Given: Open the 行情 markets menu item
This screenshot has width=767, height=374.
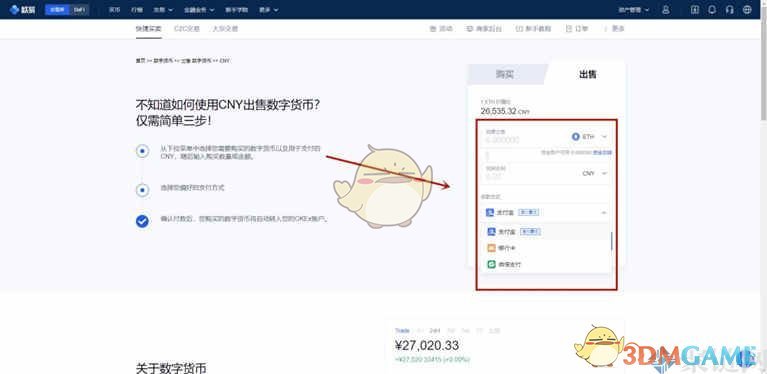Looking at the screenshot, I should (x=137, y=9).
